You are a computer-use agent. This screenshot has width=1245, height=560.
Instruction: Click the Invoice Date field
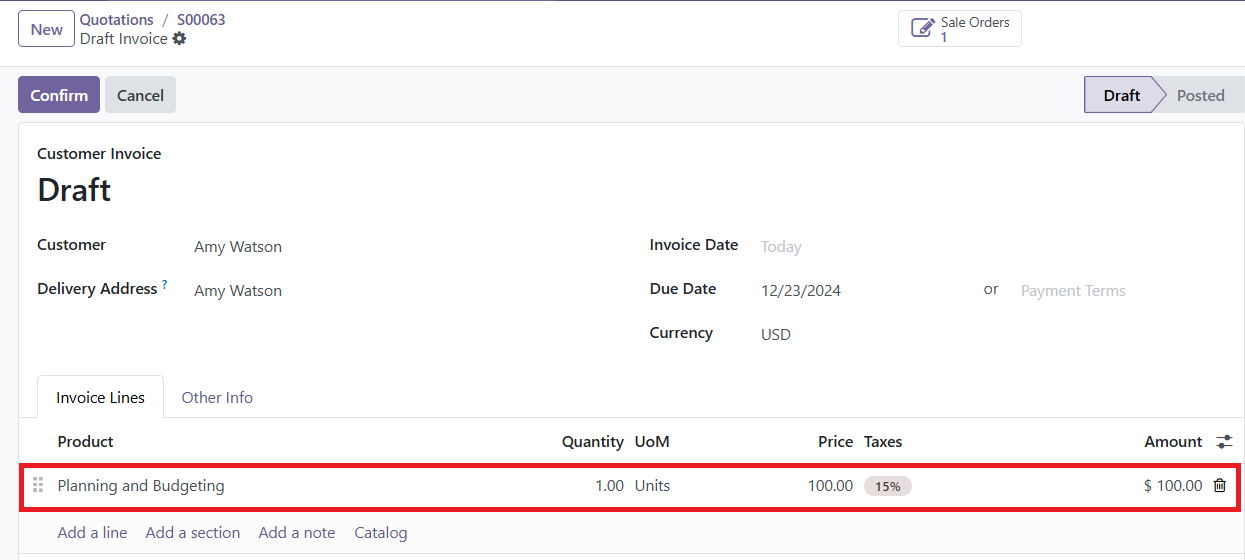tap(860, 247)
